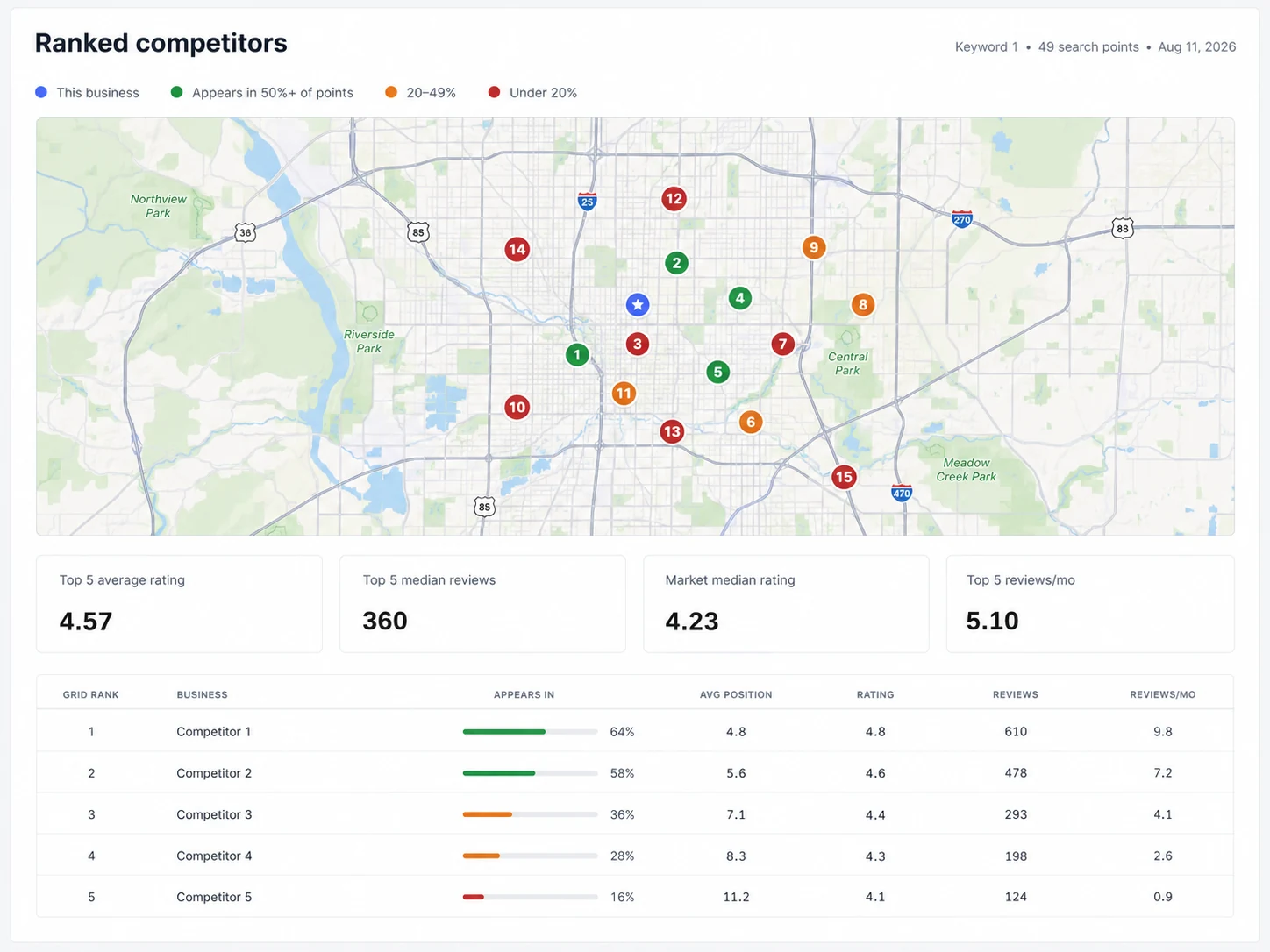
Task: Click the 'Keyword 1' header text
Action: pos(987,47)
